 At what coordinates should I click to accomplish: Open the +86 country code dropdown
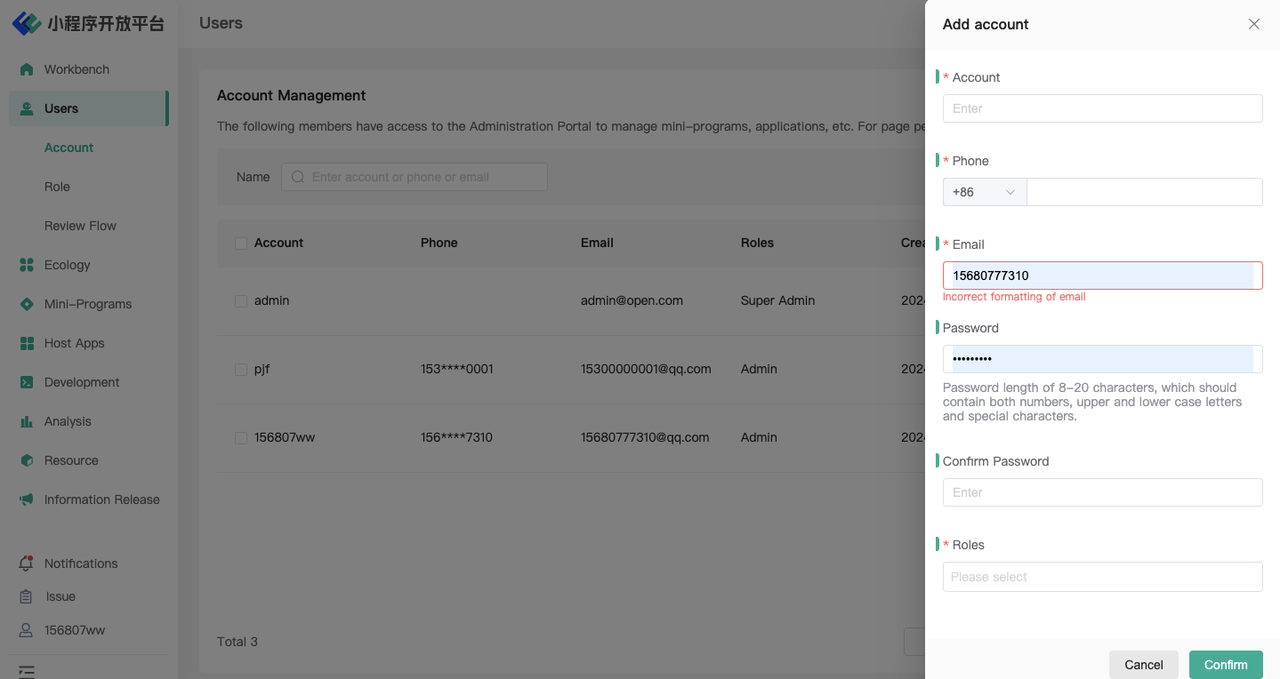tap(984, 192)
